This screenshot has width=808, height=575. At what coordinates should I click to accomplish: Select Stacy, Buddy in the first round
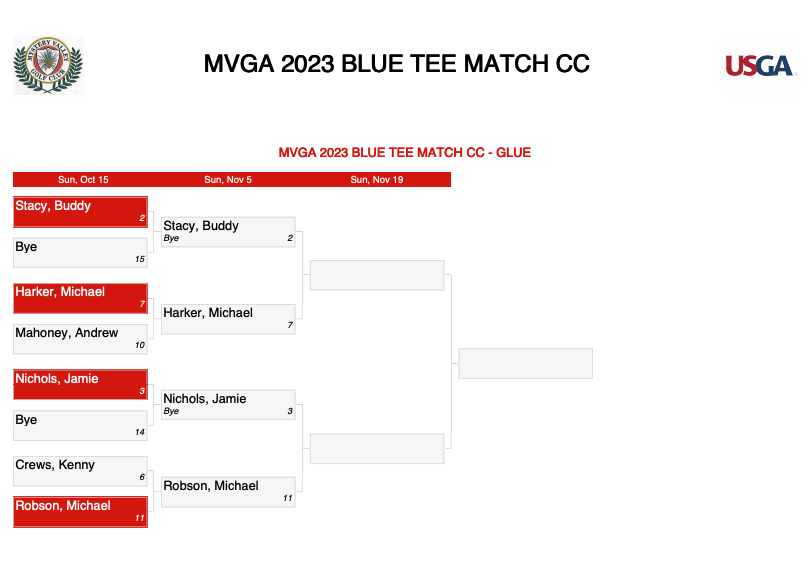tap(80, 212)
